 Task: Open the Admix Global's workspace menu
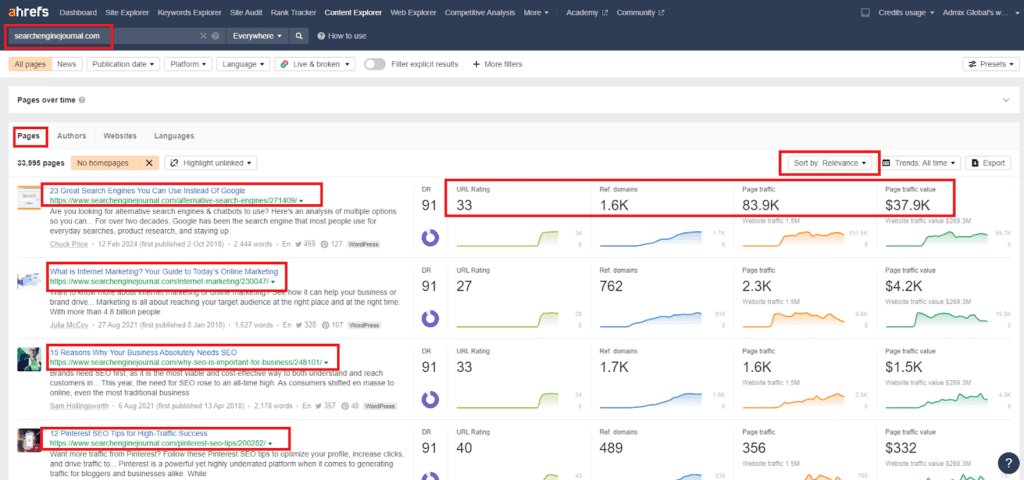click(980, 12)
